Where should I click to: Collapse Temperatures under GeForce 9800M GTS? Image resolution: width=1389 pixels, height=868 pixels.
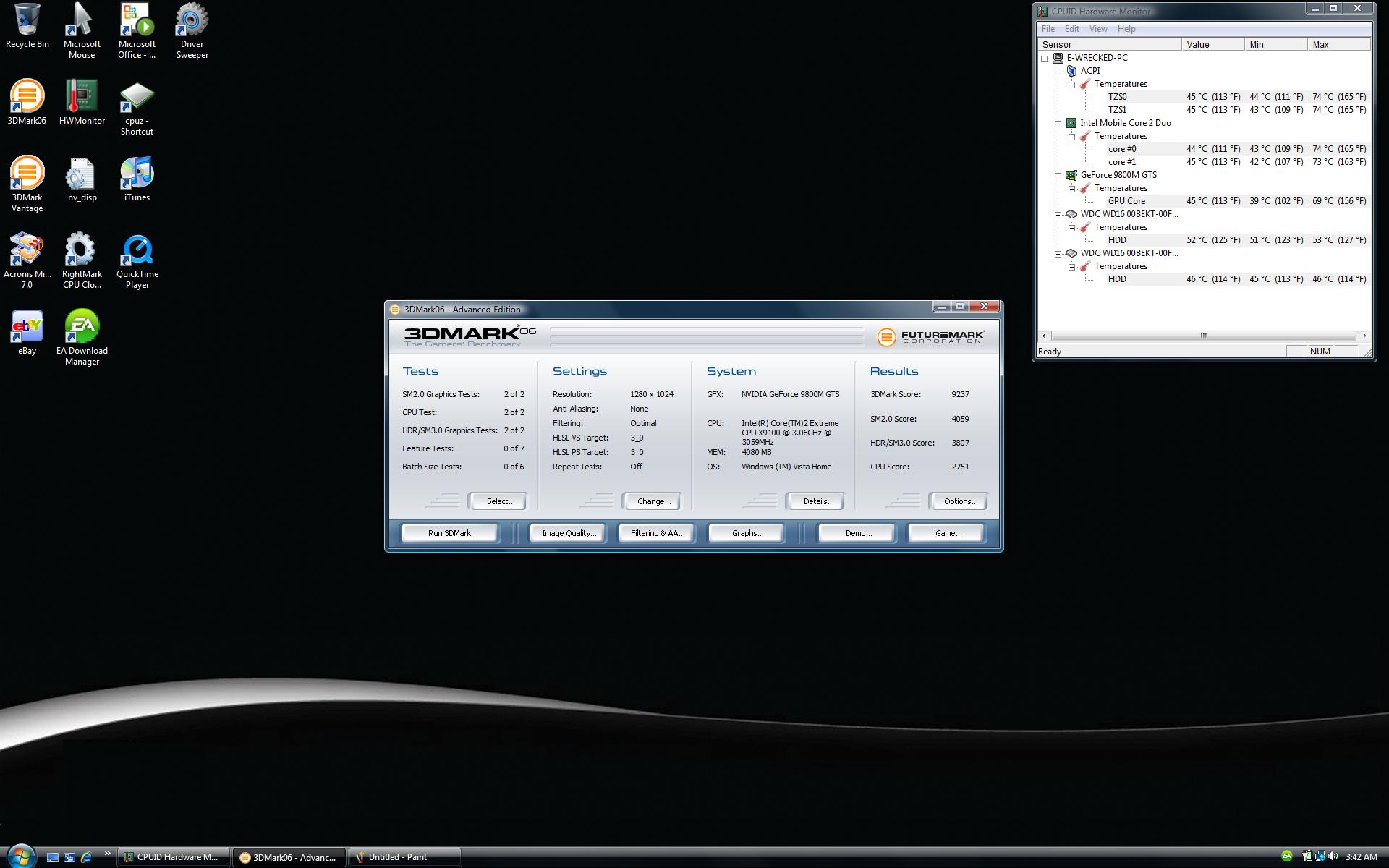(x=1072, y=189)
